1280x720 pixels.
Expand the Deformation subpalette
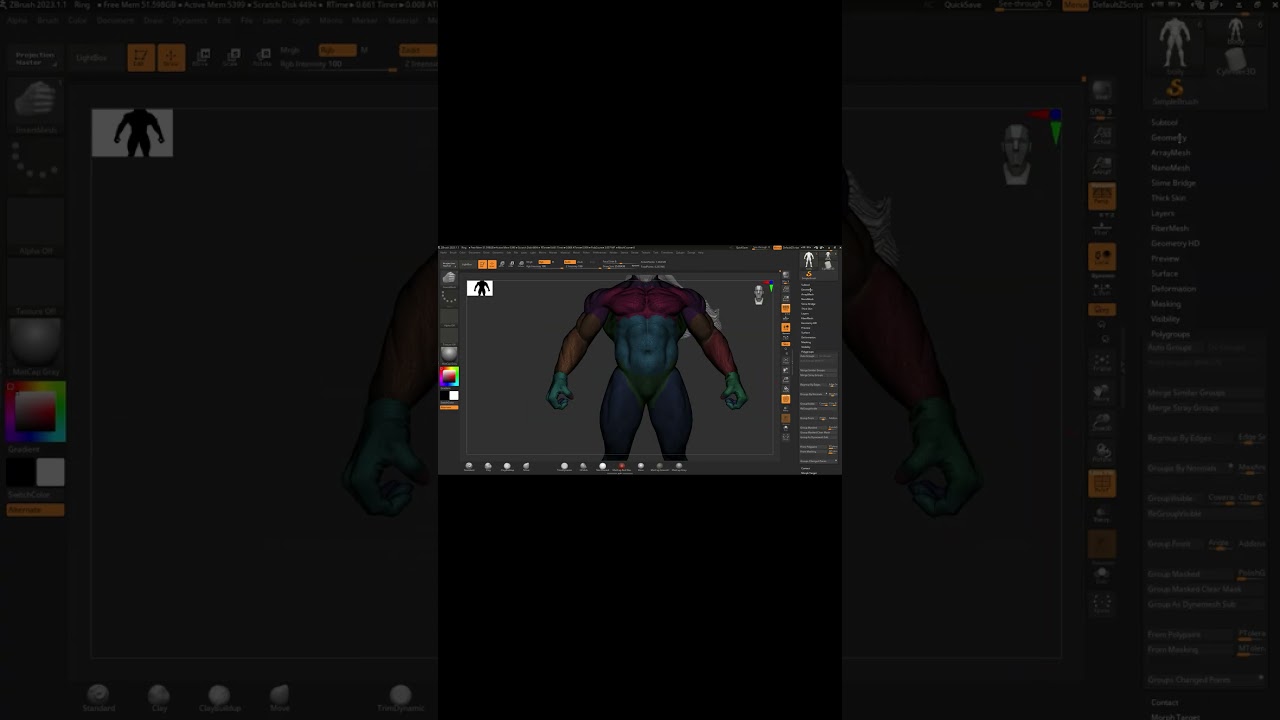[x=1173, y=289]
